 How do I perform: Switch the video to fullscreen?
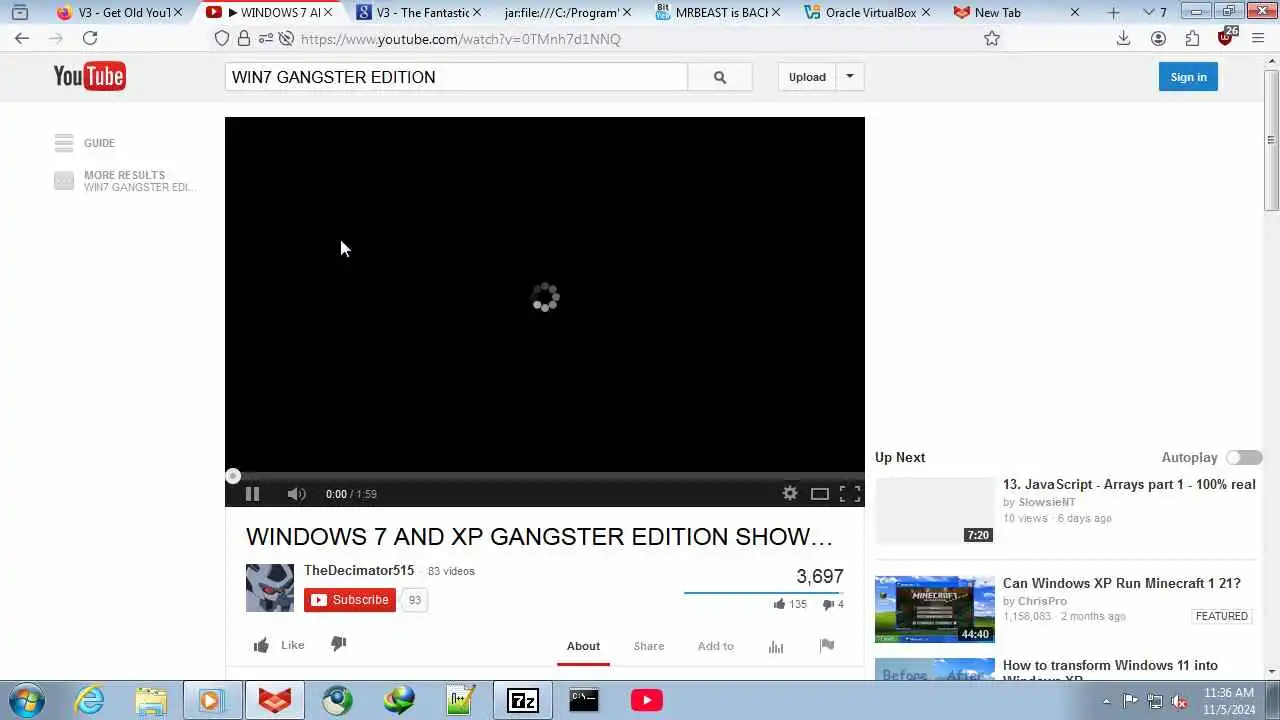click(850, 493)
